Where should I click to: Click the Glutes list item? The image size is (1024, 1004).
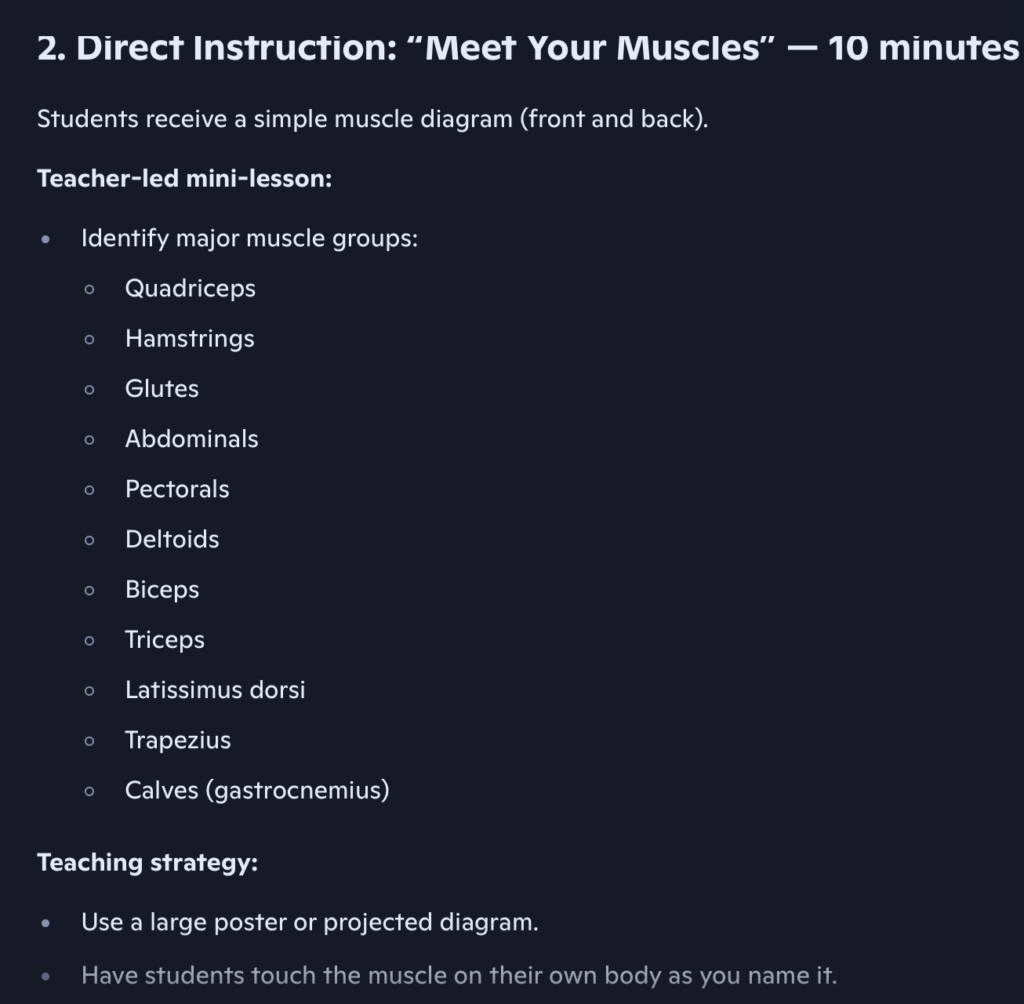161,389
